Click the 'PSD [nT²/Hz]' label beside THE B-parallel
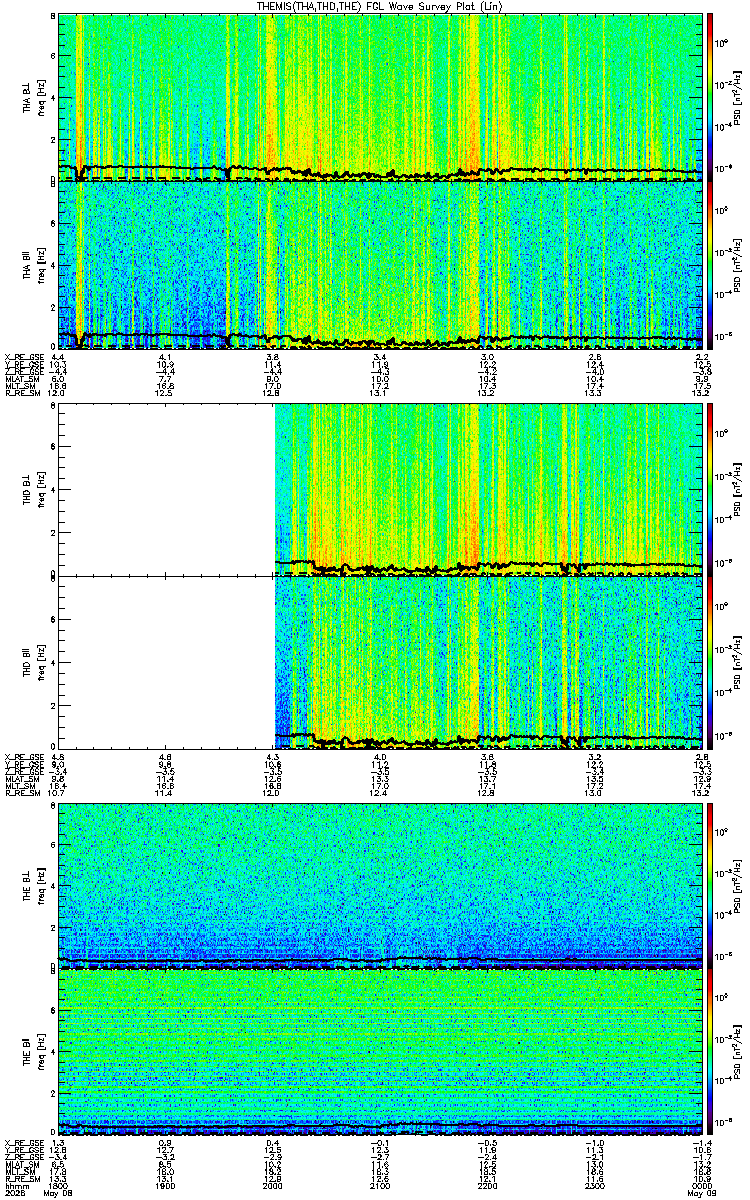The height and width of the screenshot is (1200, 750). (736, 1054)
